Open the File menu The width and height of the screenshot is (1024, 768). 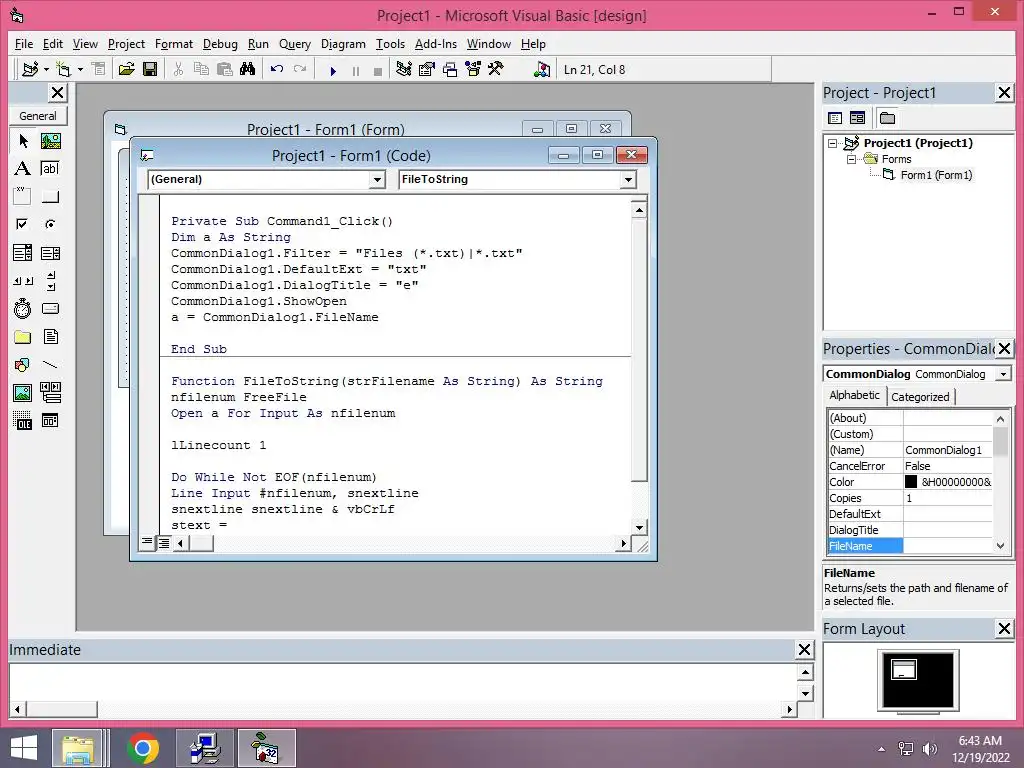(24, 44)
